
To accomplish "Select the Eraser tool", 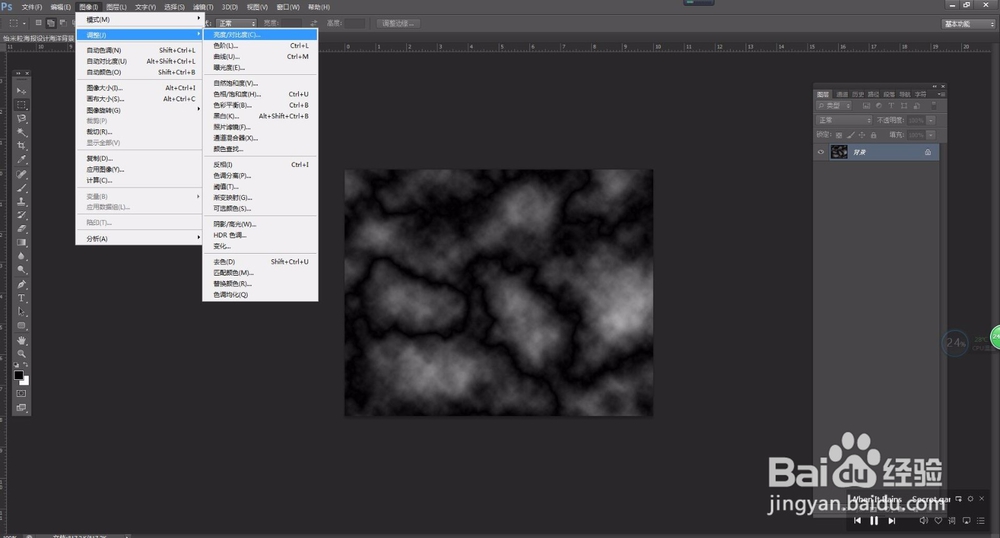I will coord(21,229).
